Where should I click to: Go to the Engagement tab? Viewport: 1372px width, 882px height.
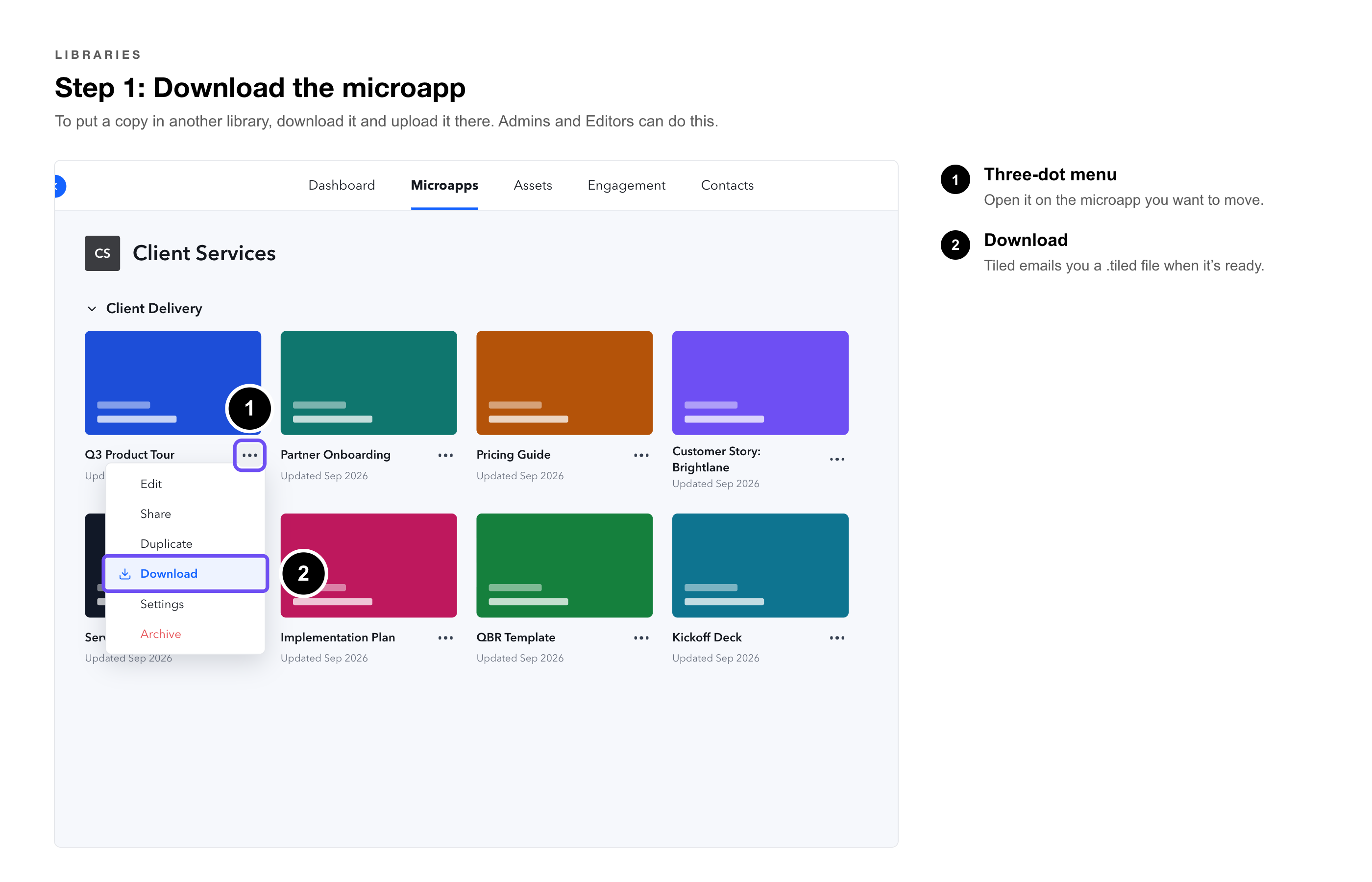pos(626,186)
